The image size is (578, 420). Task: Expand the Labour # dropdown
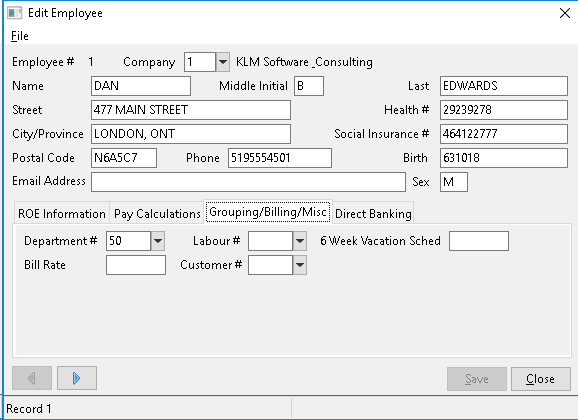coord(300,241)
